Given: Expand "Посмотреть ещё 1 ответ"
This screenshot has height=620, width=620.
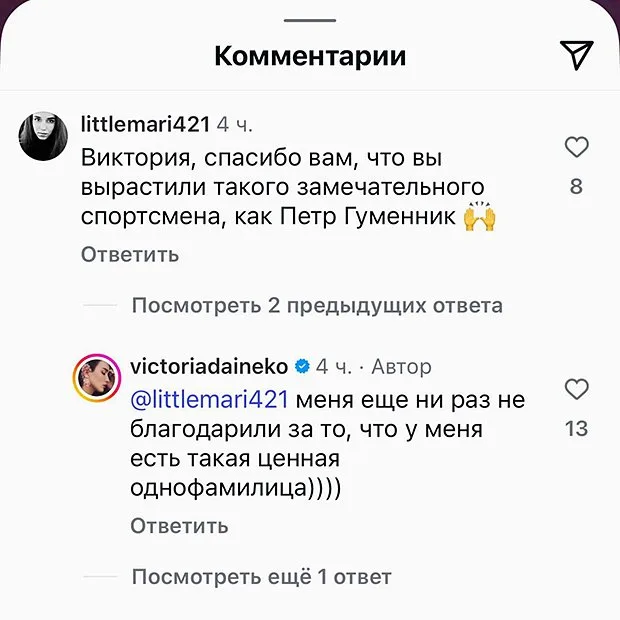Looking at the screenshot, I should [x=261, y=577].
